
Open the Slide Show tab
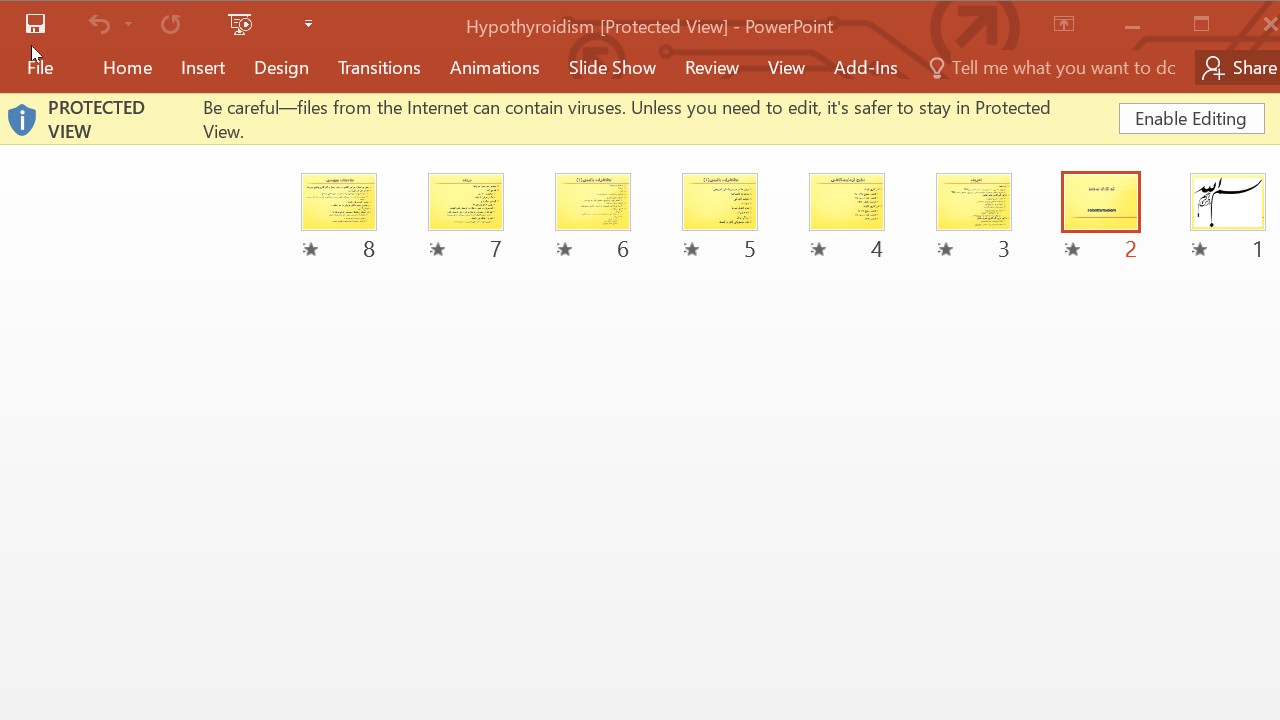coord(612,68)
